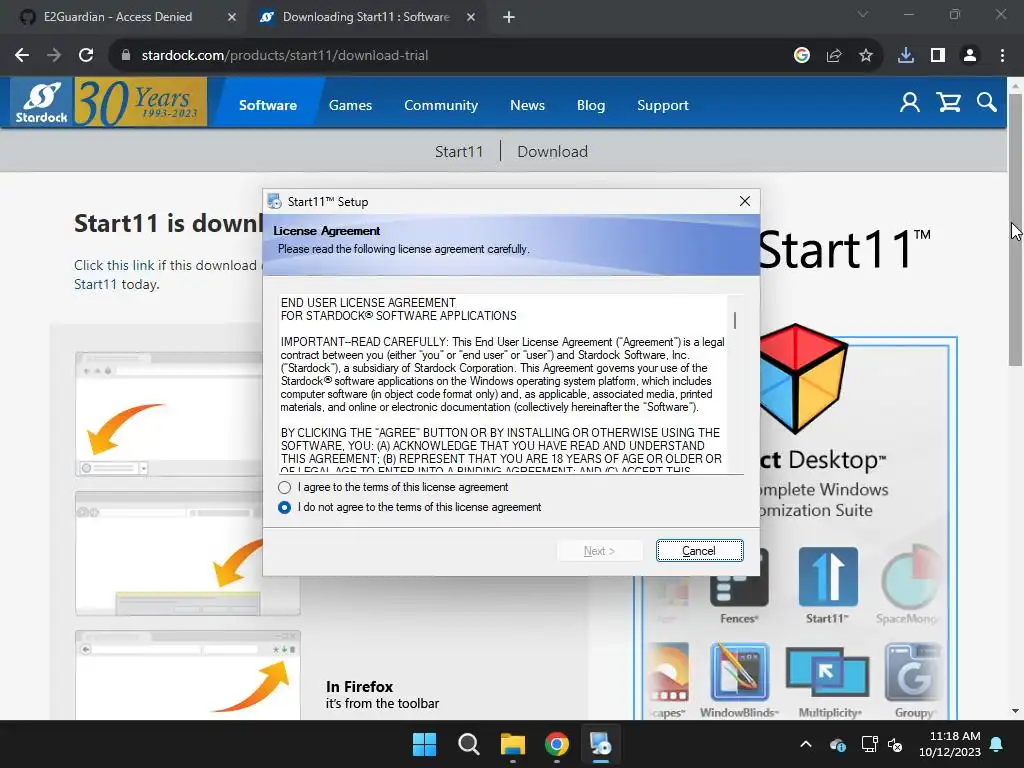Close the Downloading Start11 tab
This screenshot has height=768, width=1024.
tap(471, 17)
